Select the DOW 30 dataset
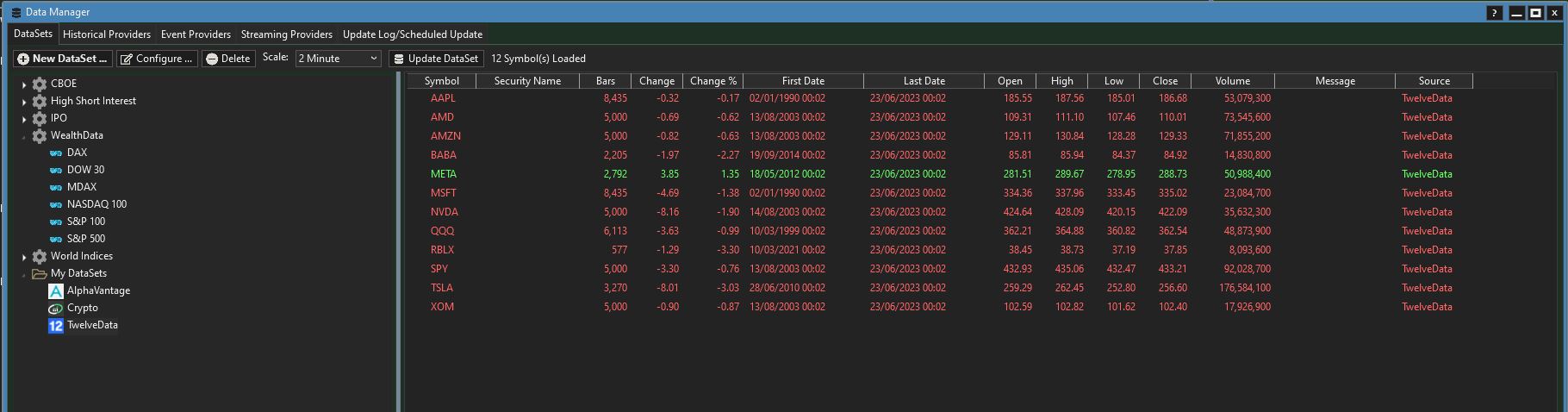This screenshot has height=412, width=1568. coord(85,170)
